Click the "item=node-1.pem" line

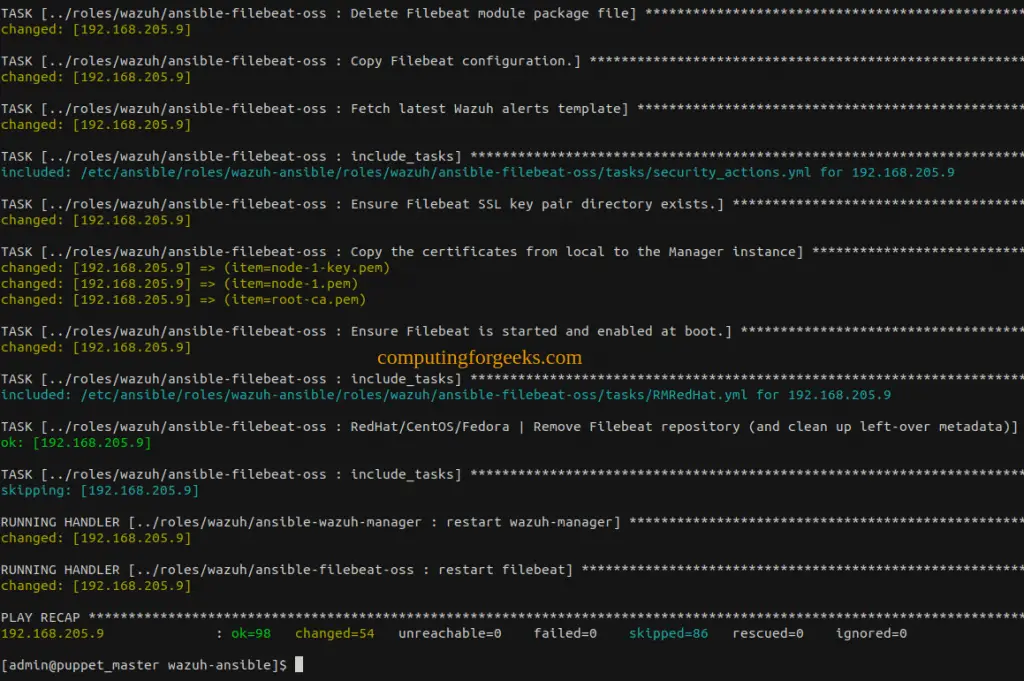(180, 284)
